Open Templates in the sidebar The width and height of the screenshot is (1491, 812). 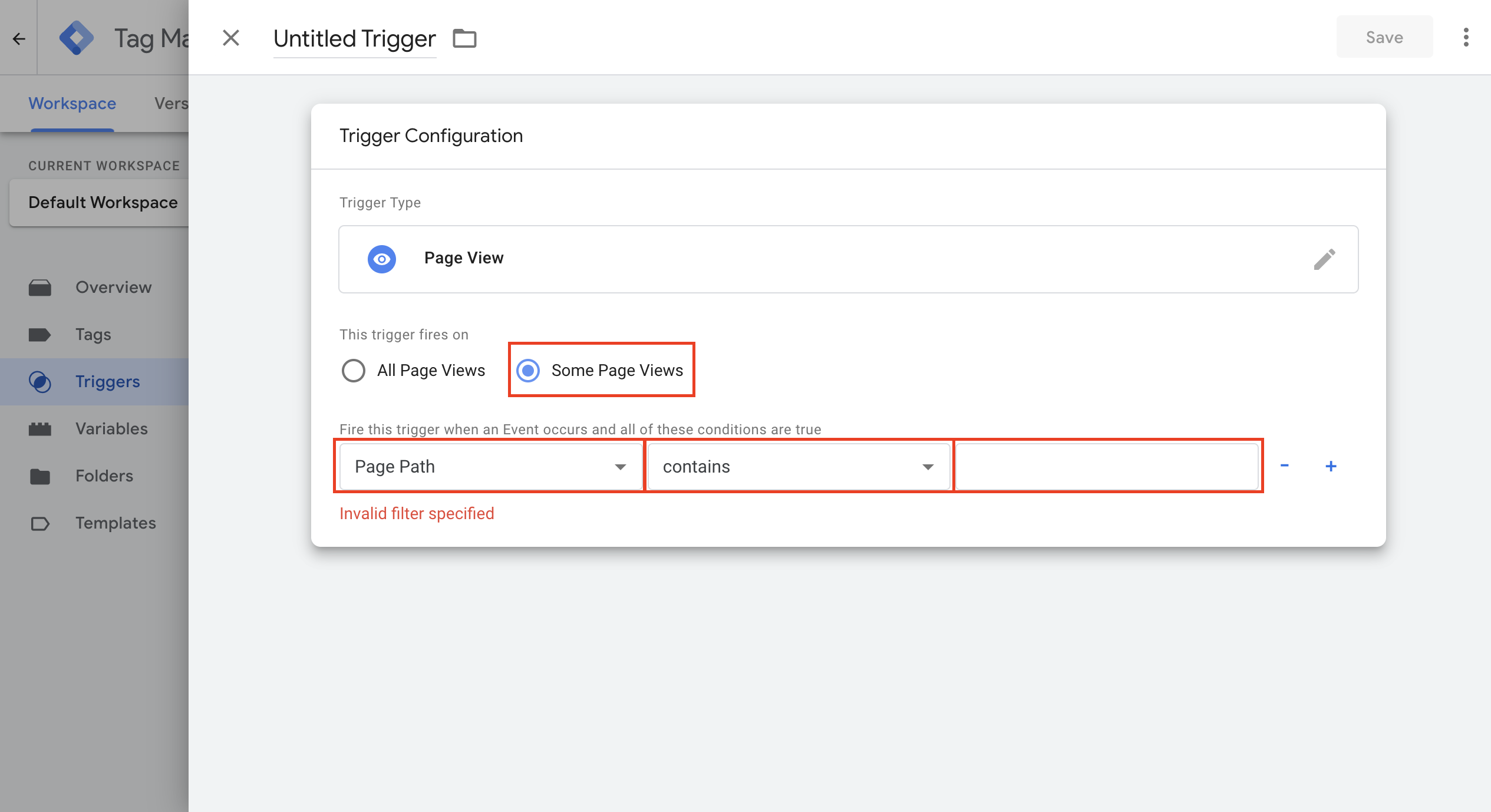pyautogui.click(x=94, y=523)
